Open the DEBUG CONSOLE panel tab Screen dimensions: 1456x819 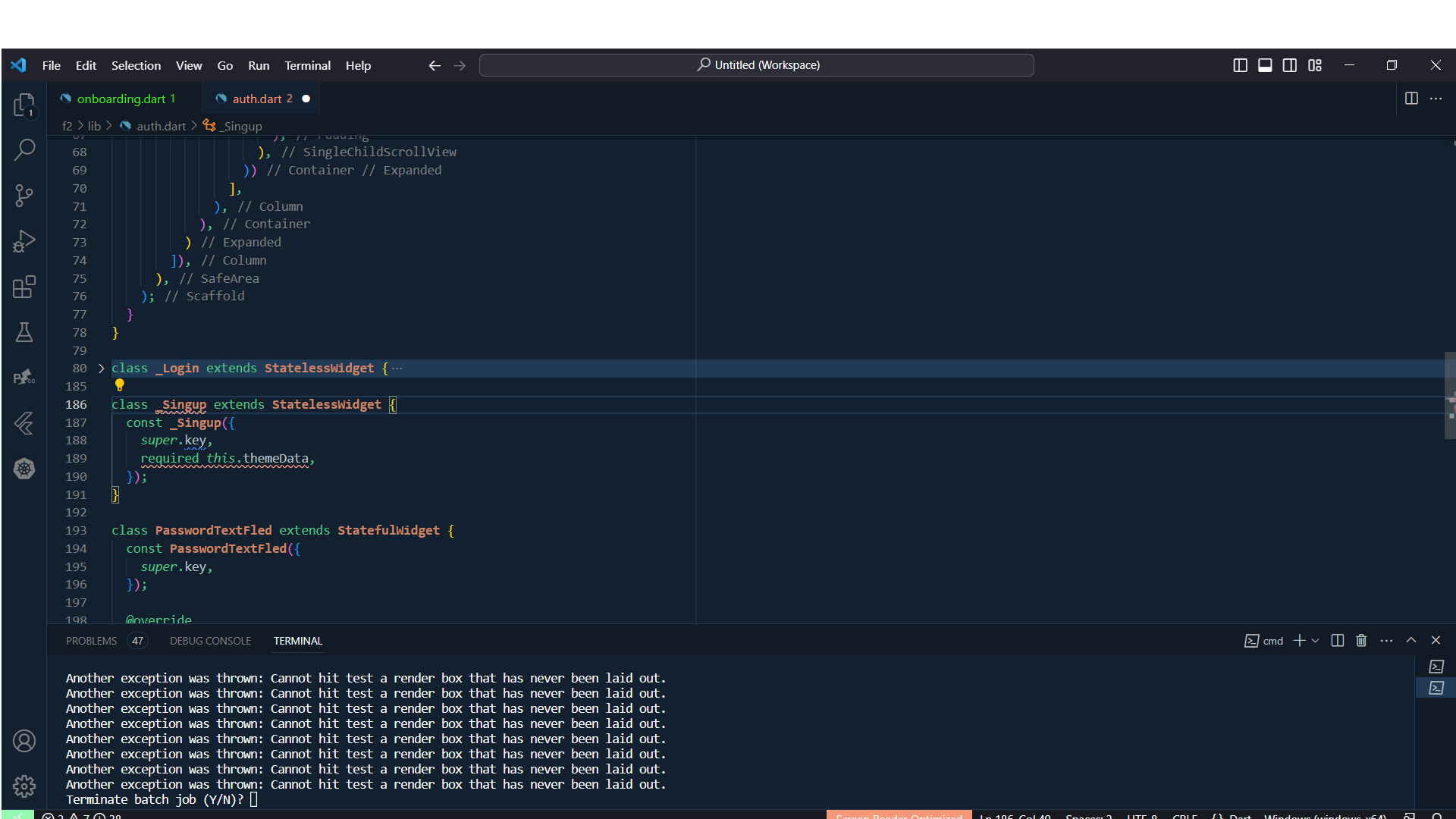tap(210, 641)
